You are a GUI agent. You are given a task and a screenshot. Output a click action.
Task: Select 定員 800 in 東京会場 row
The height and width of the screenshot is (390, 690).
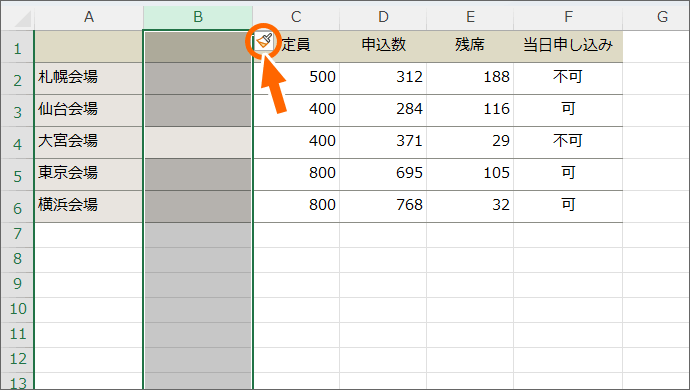(296, 175)
